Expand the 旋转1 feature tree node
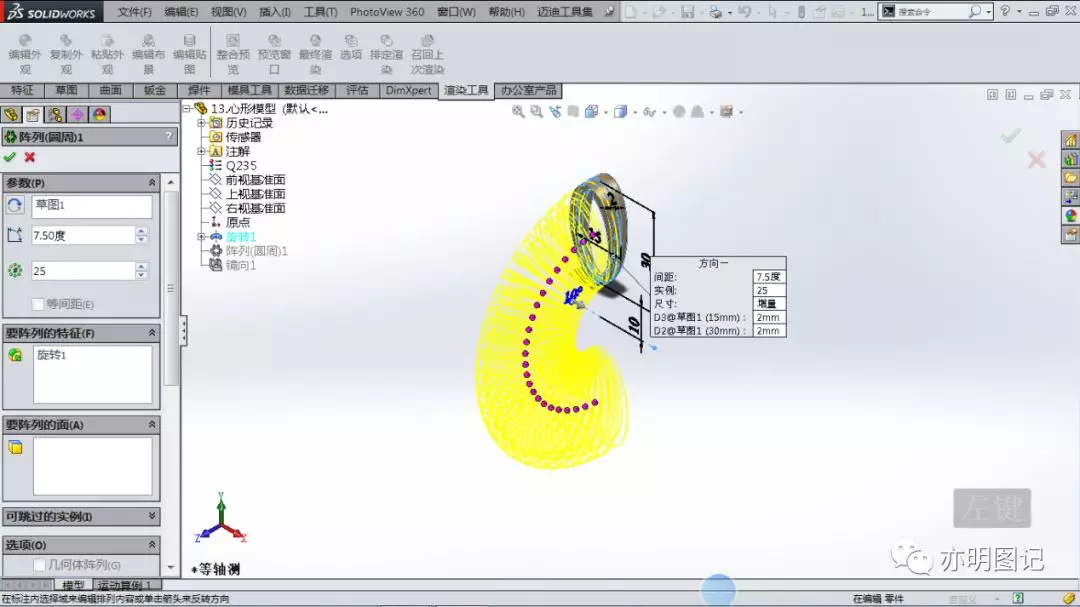 201,236
